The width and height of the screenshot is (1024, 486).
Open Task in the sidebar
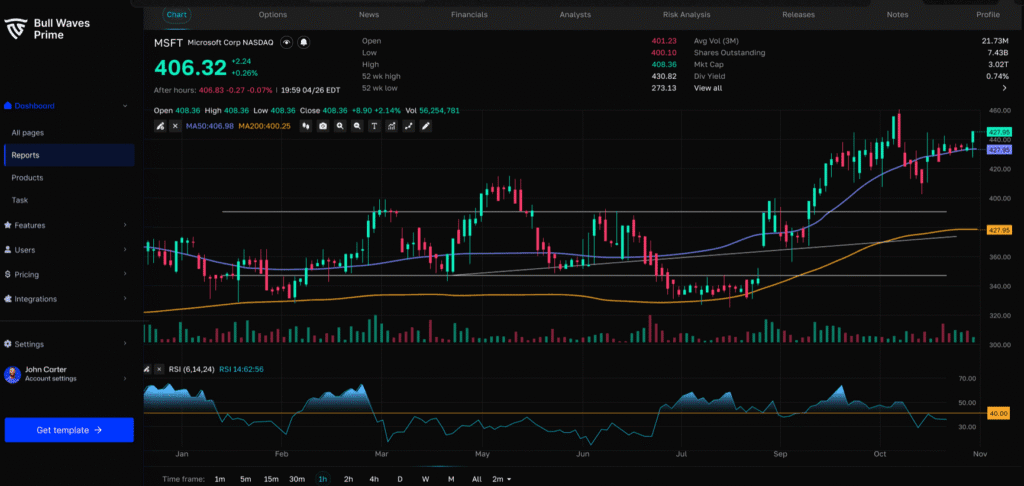click(20, 200)
